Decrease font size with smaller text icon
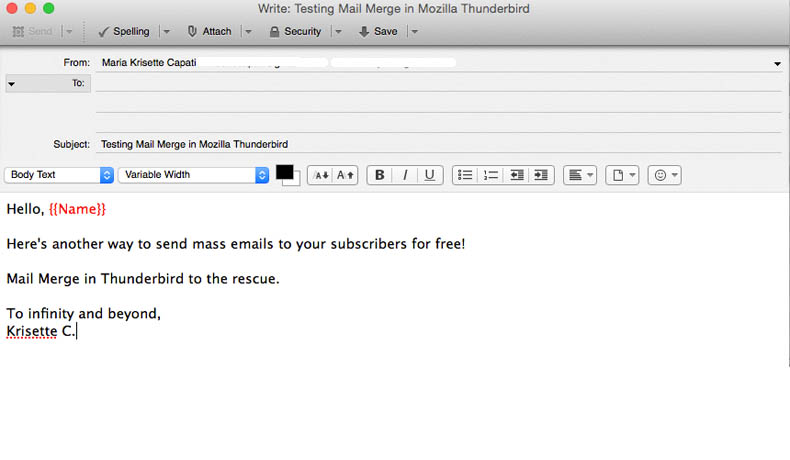This screenshot has width=790, height=460. click(321, 175)
